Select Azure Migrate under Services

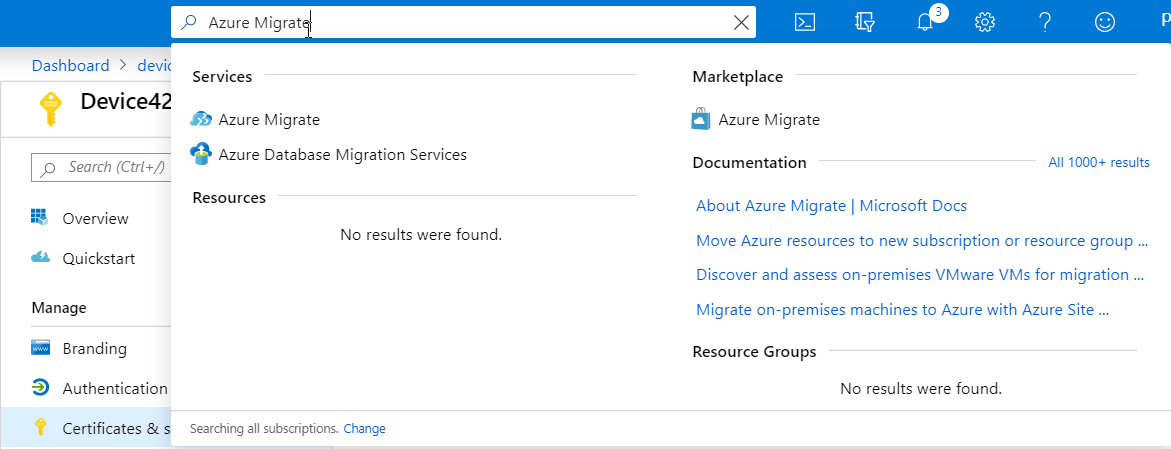269,120
